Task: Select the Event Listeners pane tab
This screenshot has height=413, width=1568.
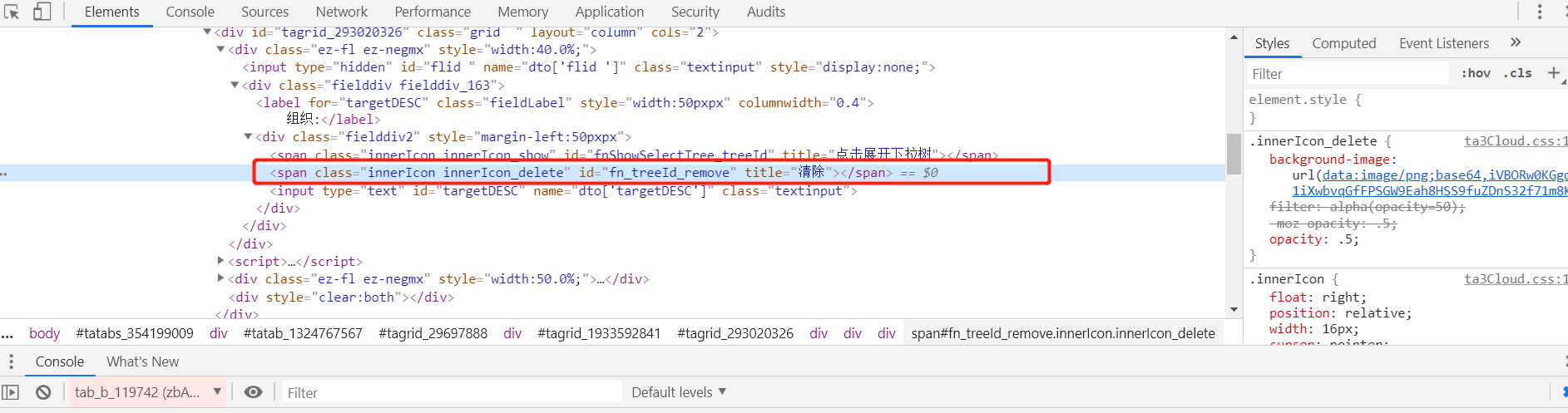Action: point(1444,43)
